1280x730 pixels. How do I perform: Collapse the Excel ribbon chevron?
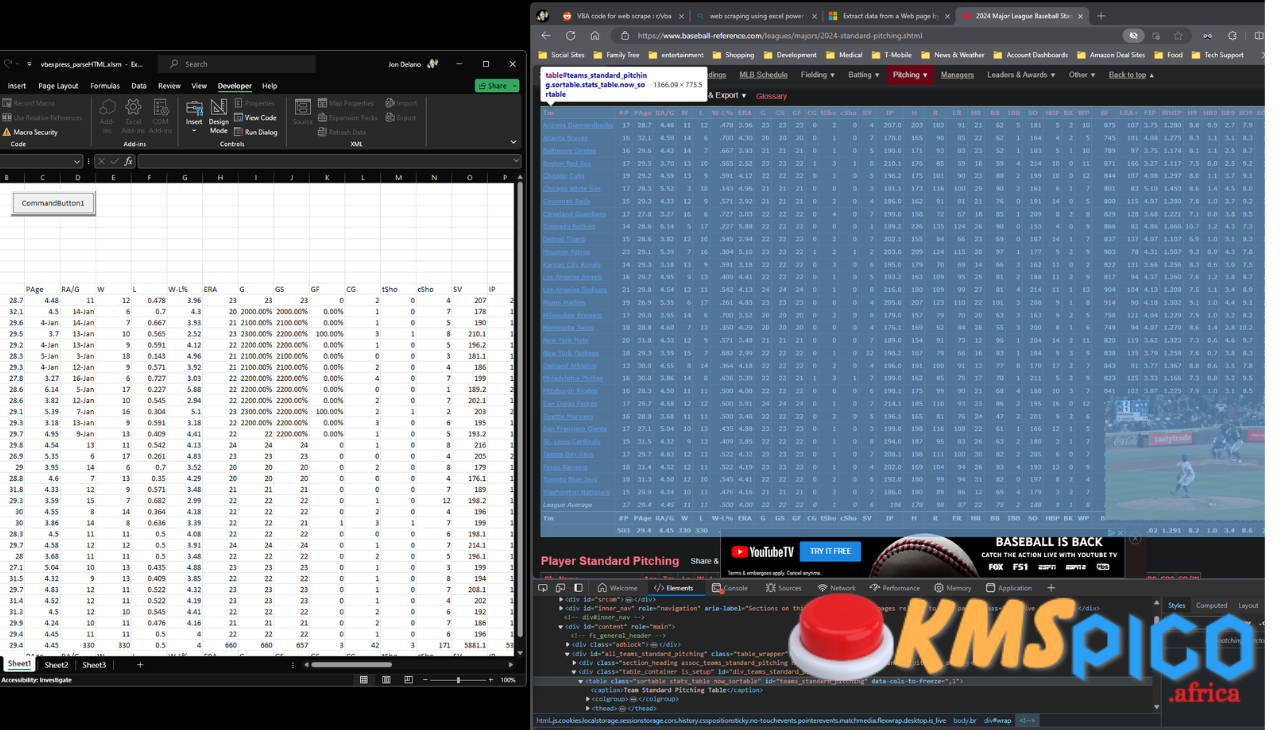pyautogui.click(x=515, y=144)
